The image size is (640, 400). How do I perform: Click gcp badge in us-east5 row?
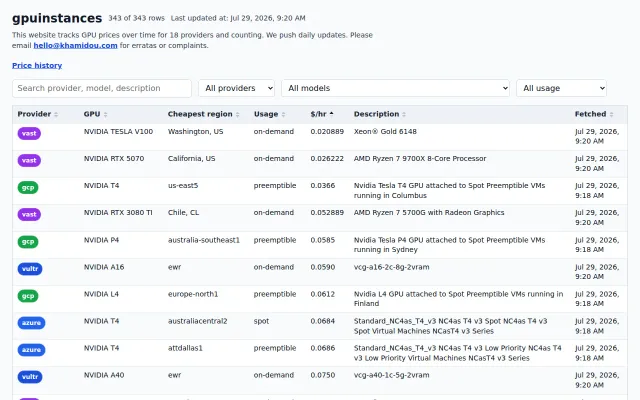pos(28,187)
